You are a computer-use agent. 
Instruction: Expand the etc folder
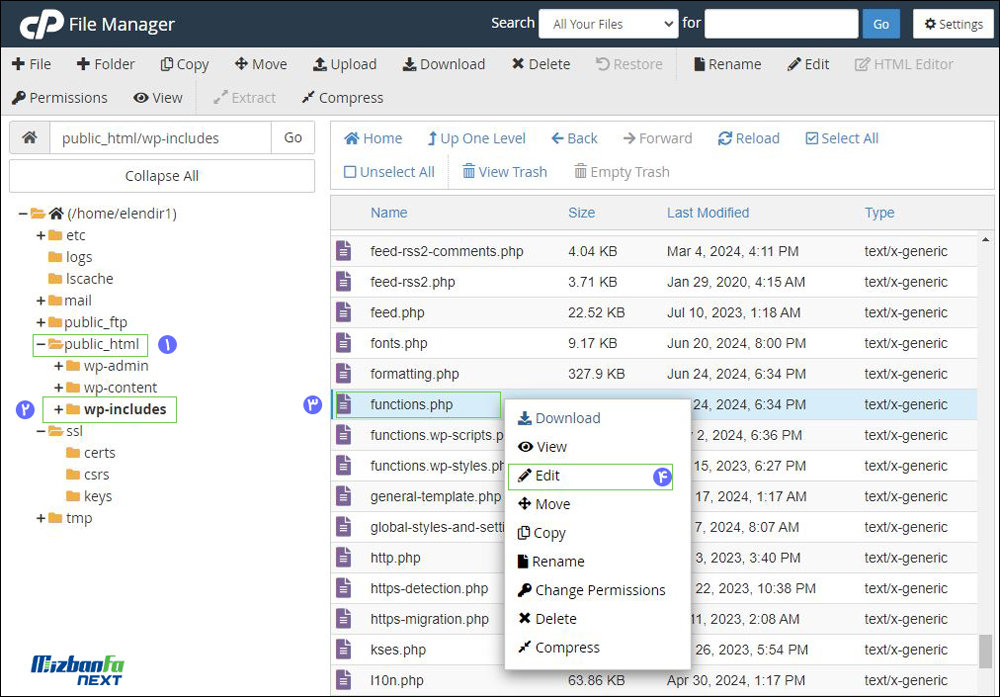[41, 235]
